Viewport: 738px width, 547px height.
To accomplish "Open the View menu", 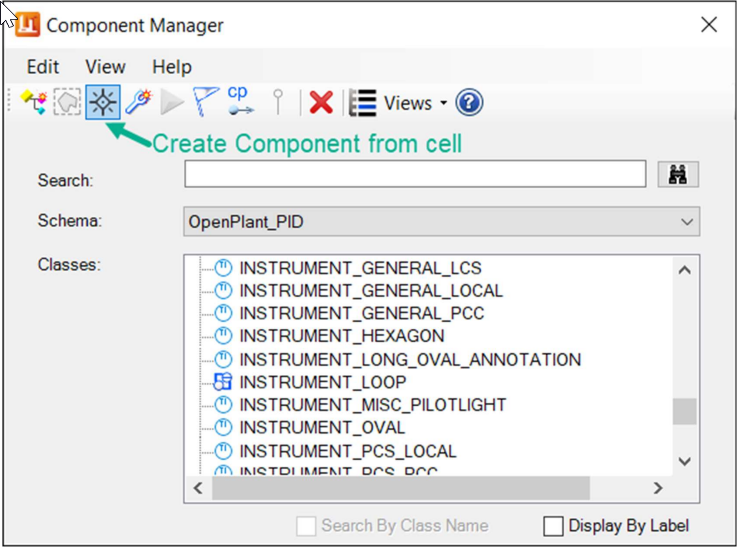I will (x=105, y=67).
